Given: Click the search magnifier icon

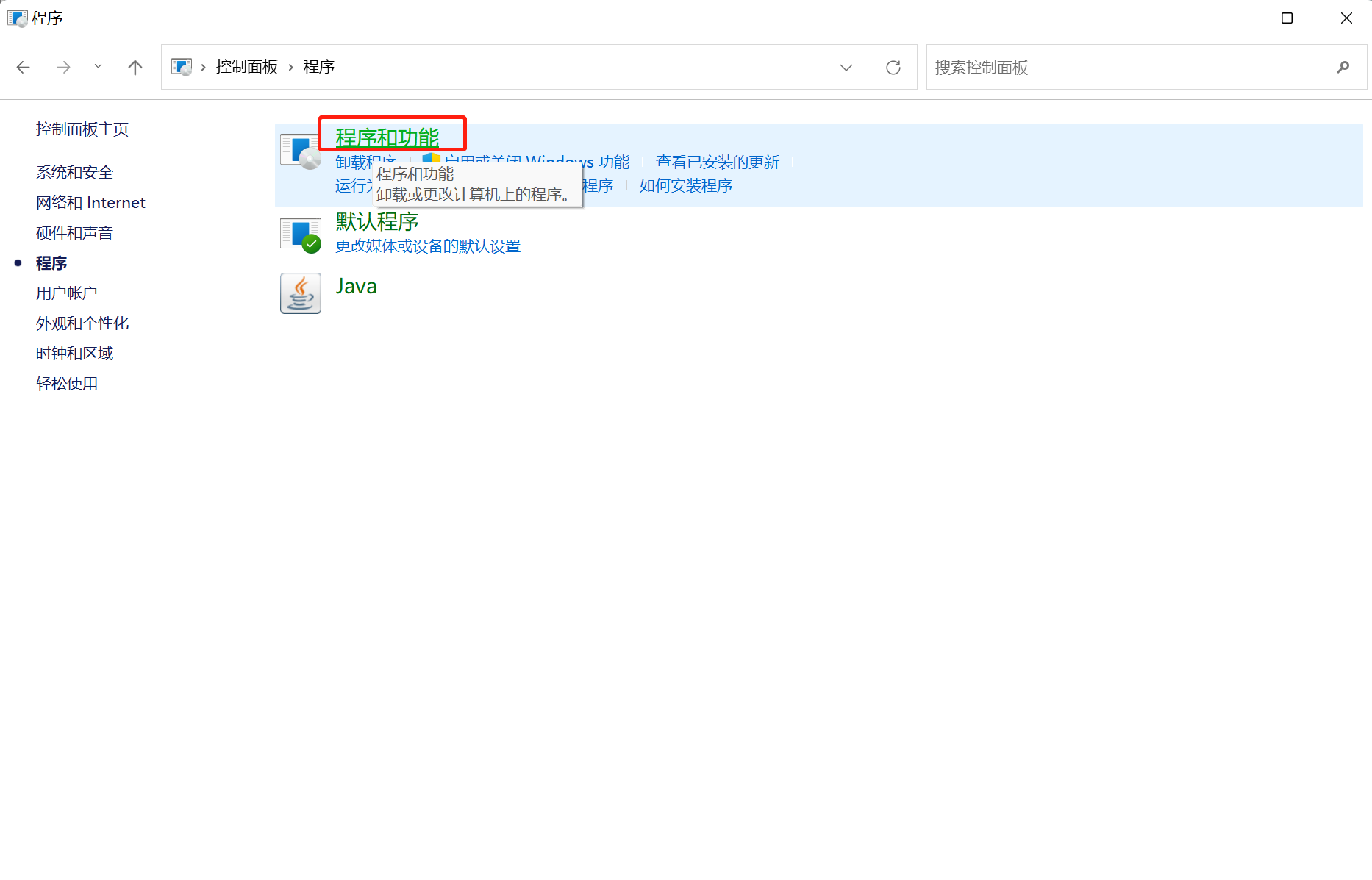Looking at the screenshot, I should point(1343,67).
